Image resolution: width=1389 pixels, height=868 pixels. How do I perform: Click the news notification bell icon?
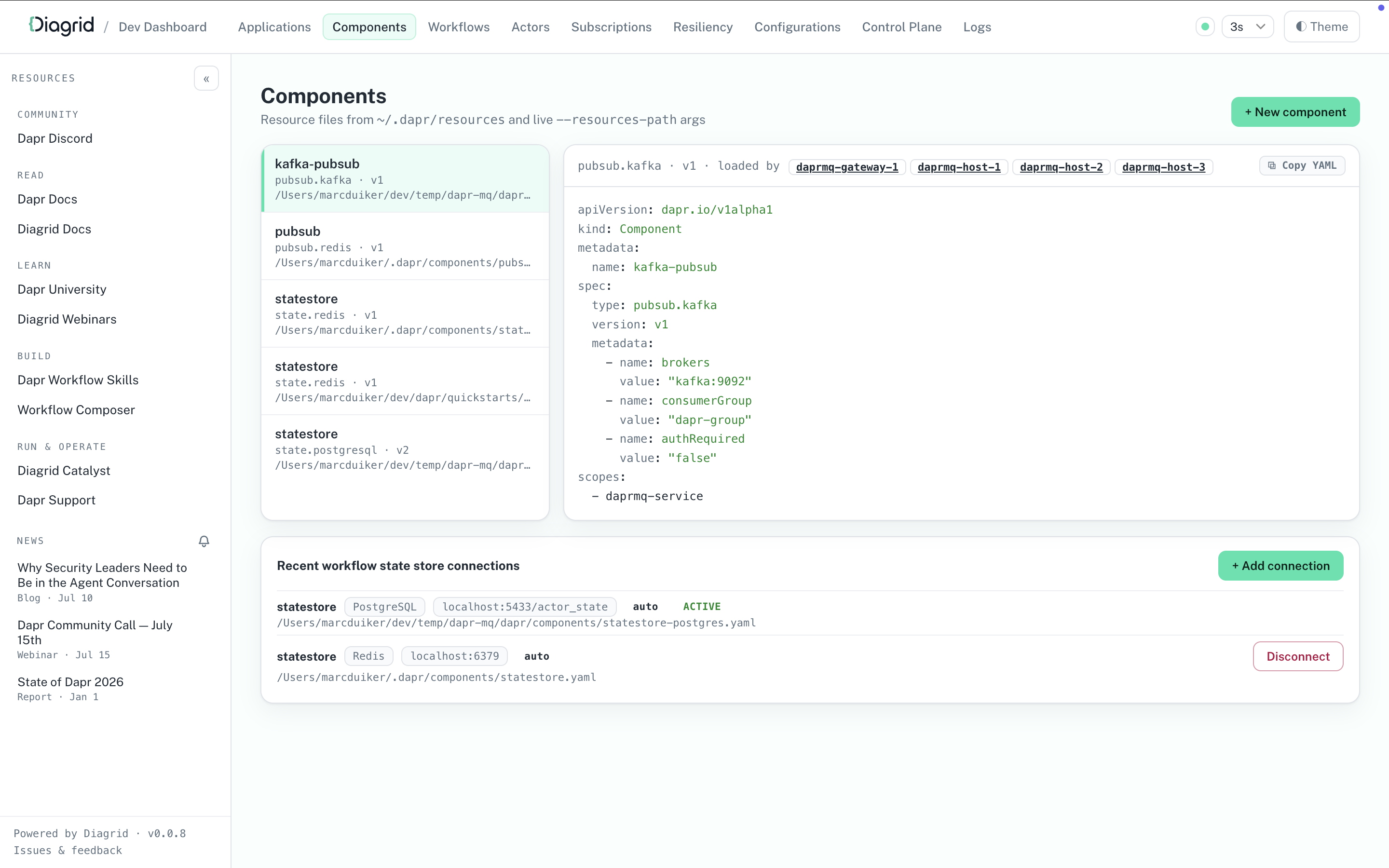(204, 541)
